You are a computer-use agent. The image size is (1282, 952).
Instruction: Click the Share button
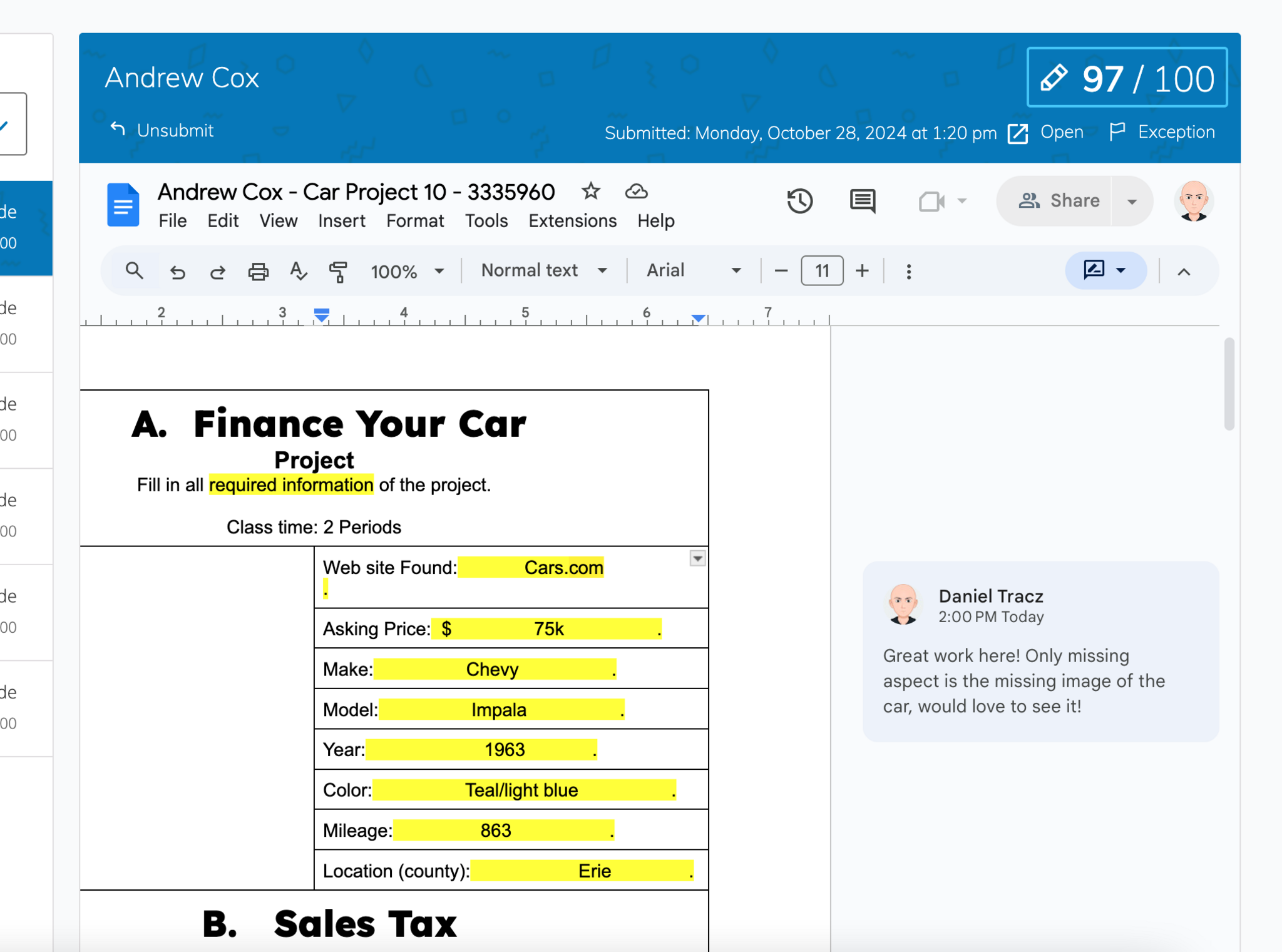1059,201
